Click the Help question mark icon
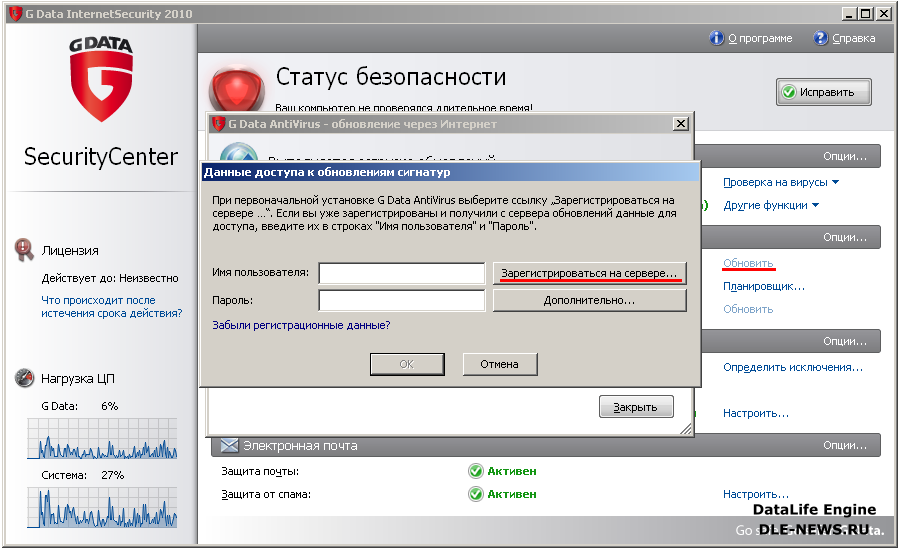Screen dimensions: 899x549 coord(821,38)
